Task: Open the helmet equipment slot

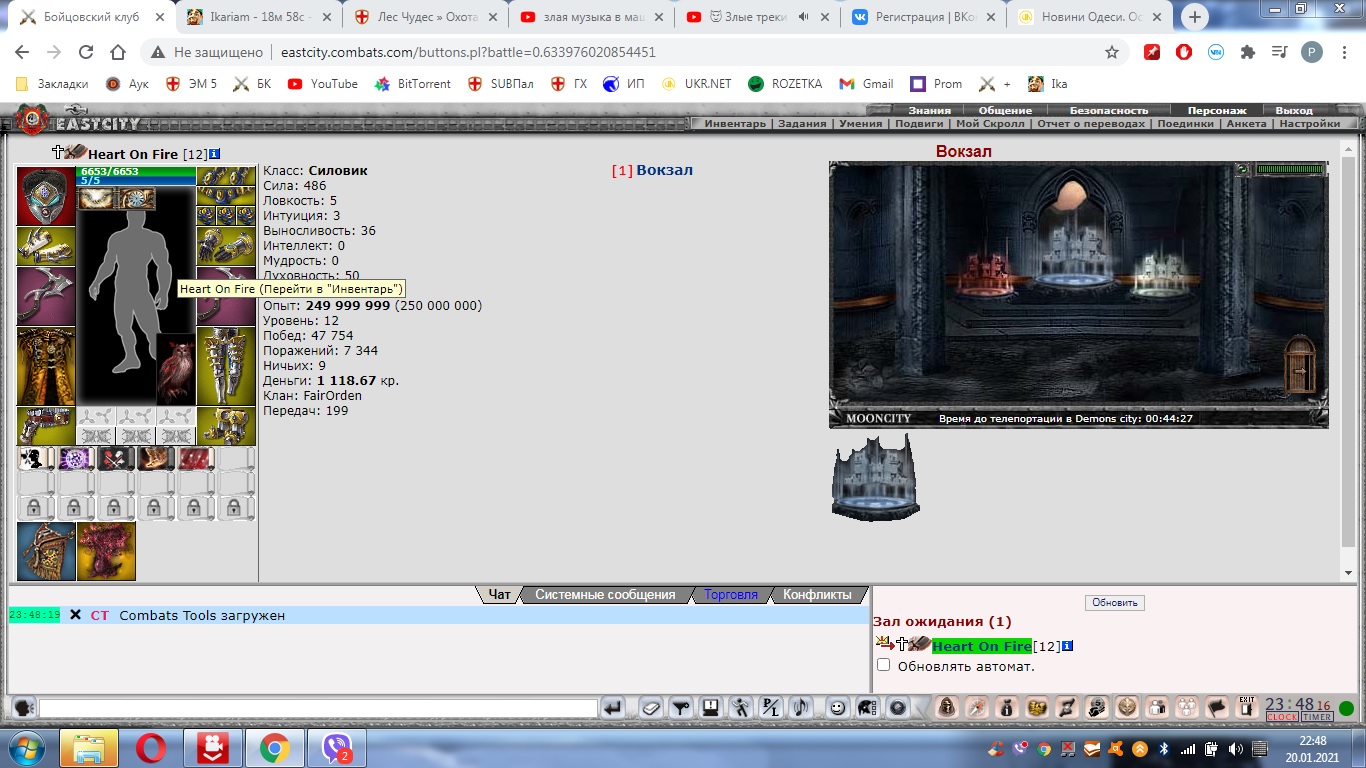Action: click(x=46, y=196)
